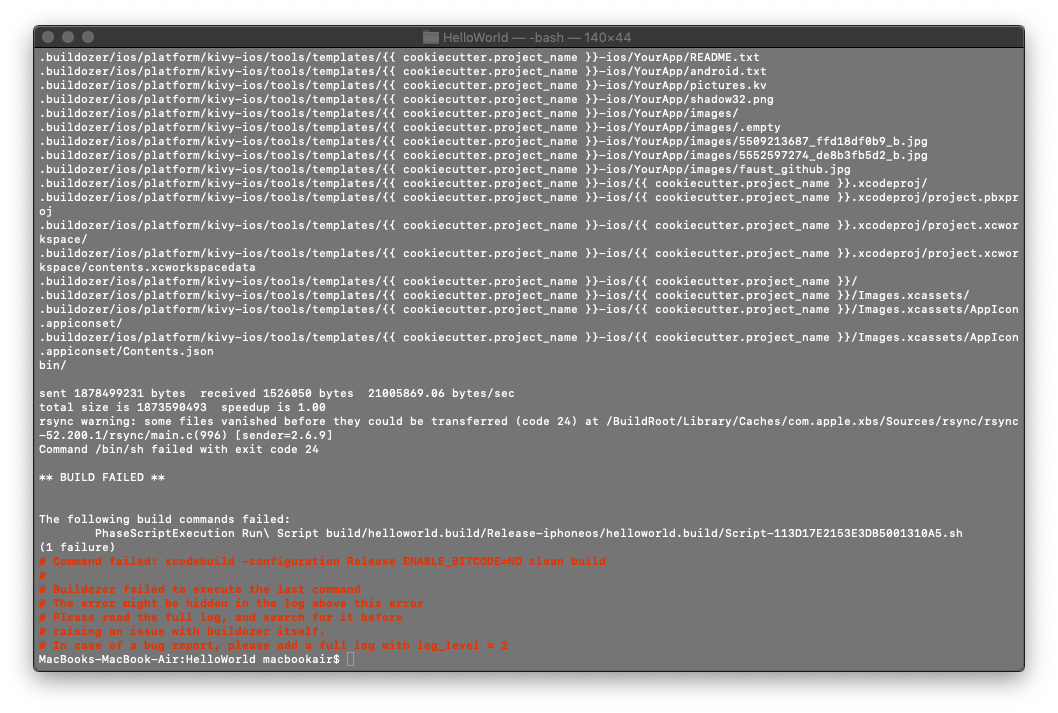The image size is (1058, 713).
Task: Click the red close button
Action: pyautogui.click(x=46, y=36)
